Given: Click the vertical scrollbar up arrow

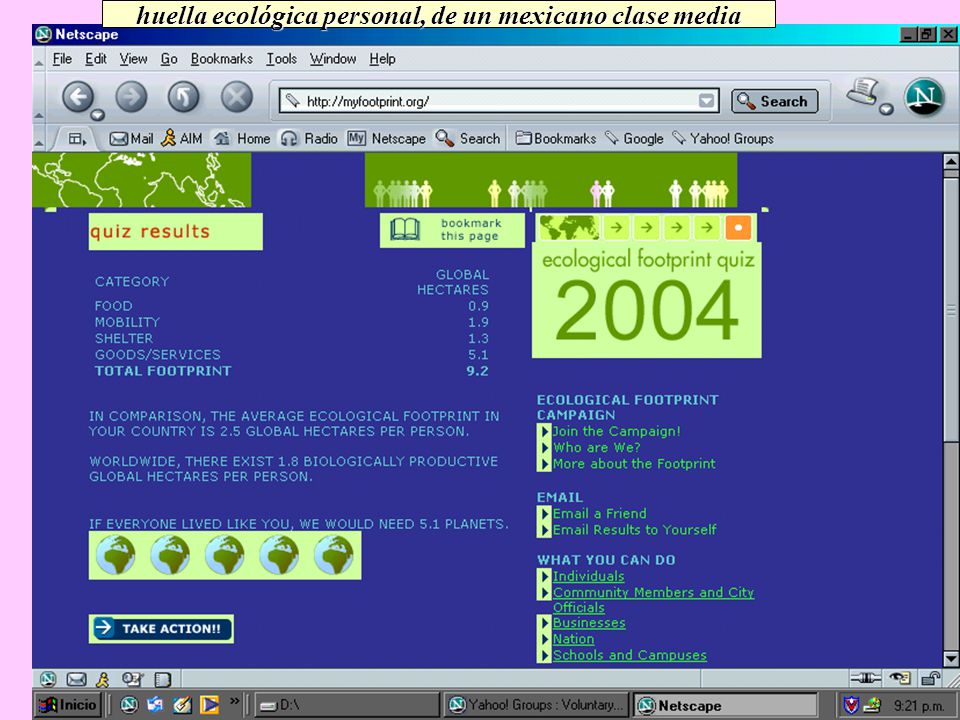Looking at the screenshot, I should (951, 161).
